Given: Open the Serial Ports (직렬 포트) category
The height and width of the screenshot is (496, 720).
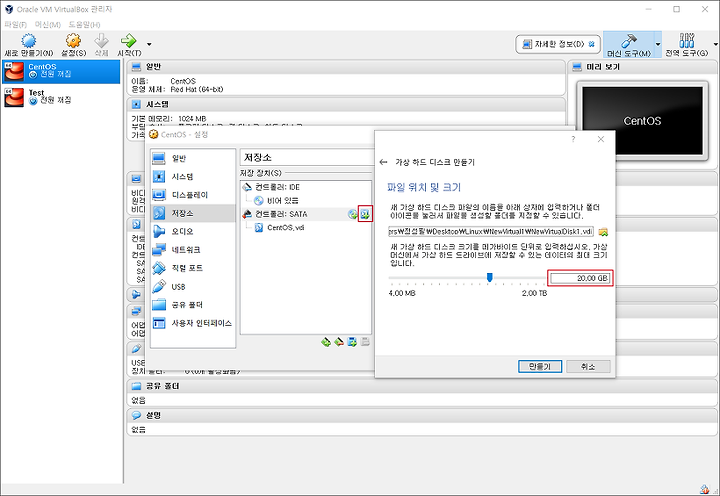Looking at the screenshot, I should tap(193, 268).
